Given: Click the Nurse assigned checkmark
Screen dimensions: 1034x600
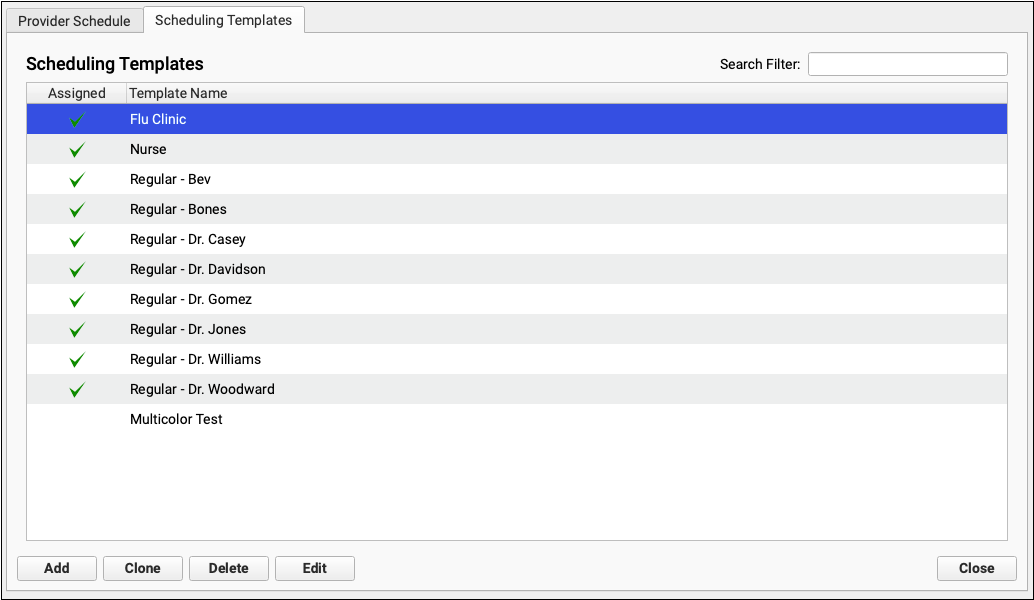Looking at the screenshot, I should tap(77, 150).
